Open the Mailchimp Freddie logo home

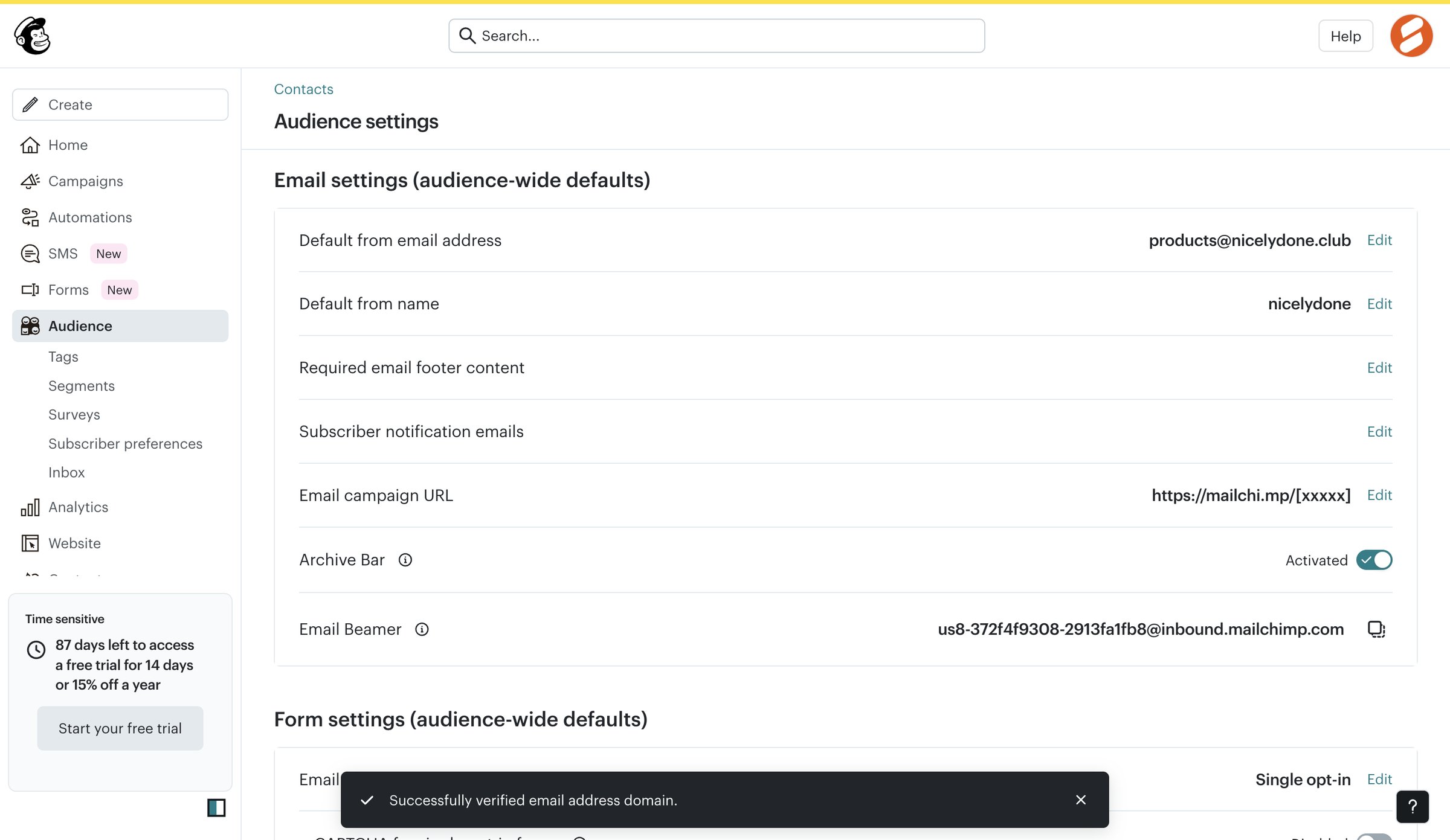(x=33, y=36)
